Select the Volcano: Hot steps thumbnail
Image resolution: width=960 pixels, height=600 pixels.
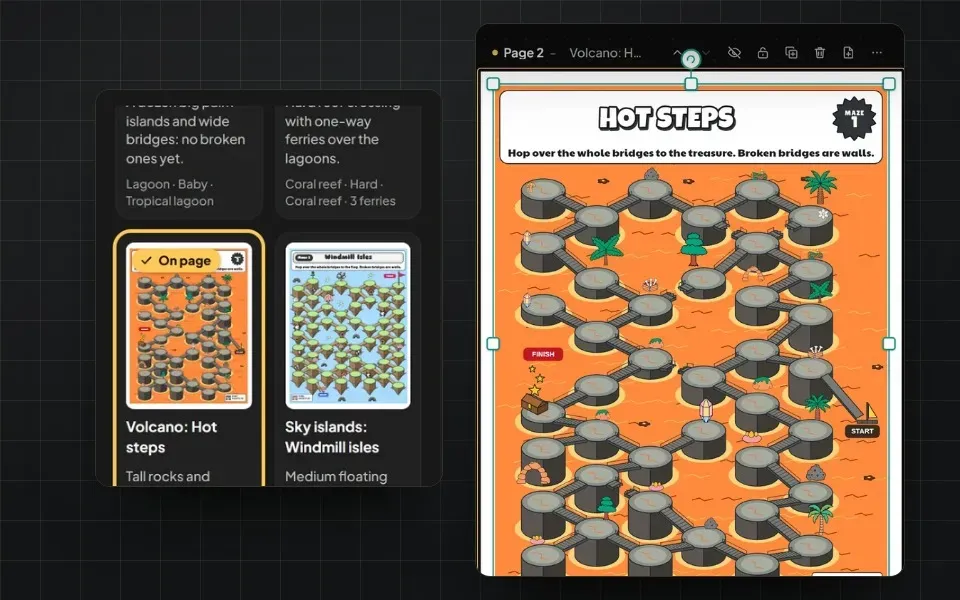[x=189, y=326]
